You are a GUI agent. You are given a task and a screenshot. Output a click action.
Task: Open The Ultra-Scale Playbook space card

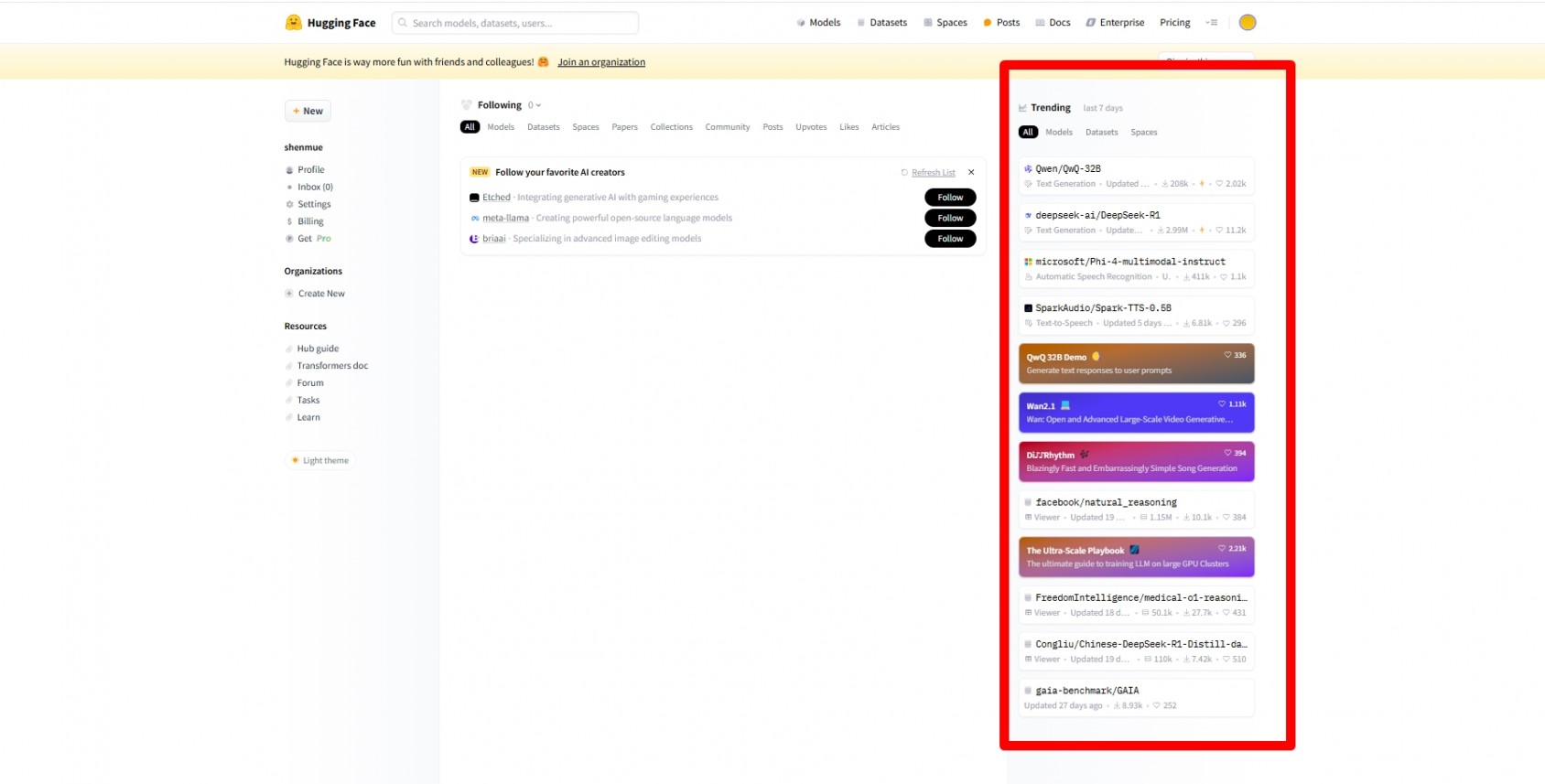[1136, 557]
